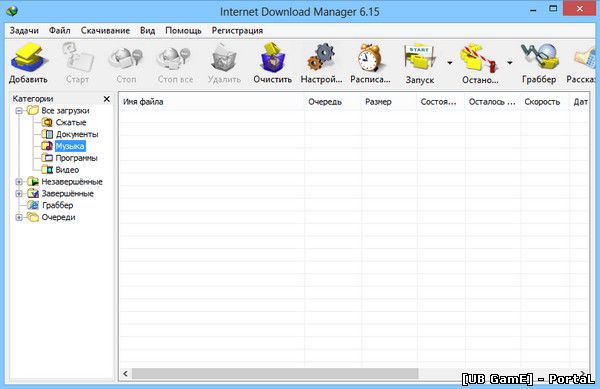Maximize the Internet Download Manager window
Viewport: 600px width, 389px height.
coord(553,9)
